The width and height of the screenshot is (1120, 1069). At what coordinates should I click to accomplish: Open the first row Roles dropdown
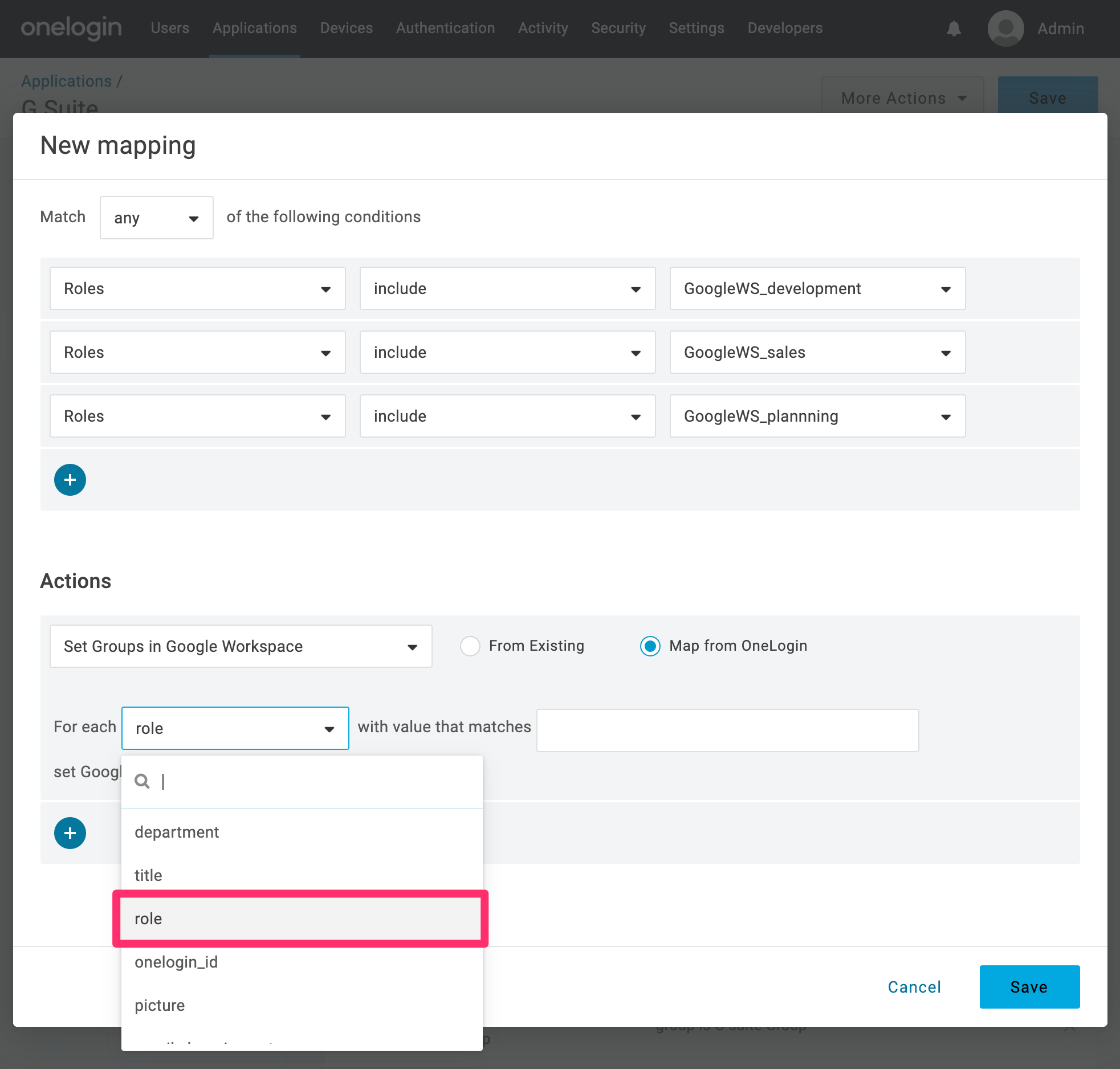pos(198,288)
